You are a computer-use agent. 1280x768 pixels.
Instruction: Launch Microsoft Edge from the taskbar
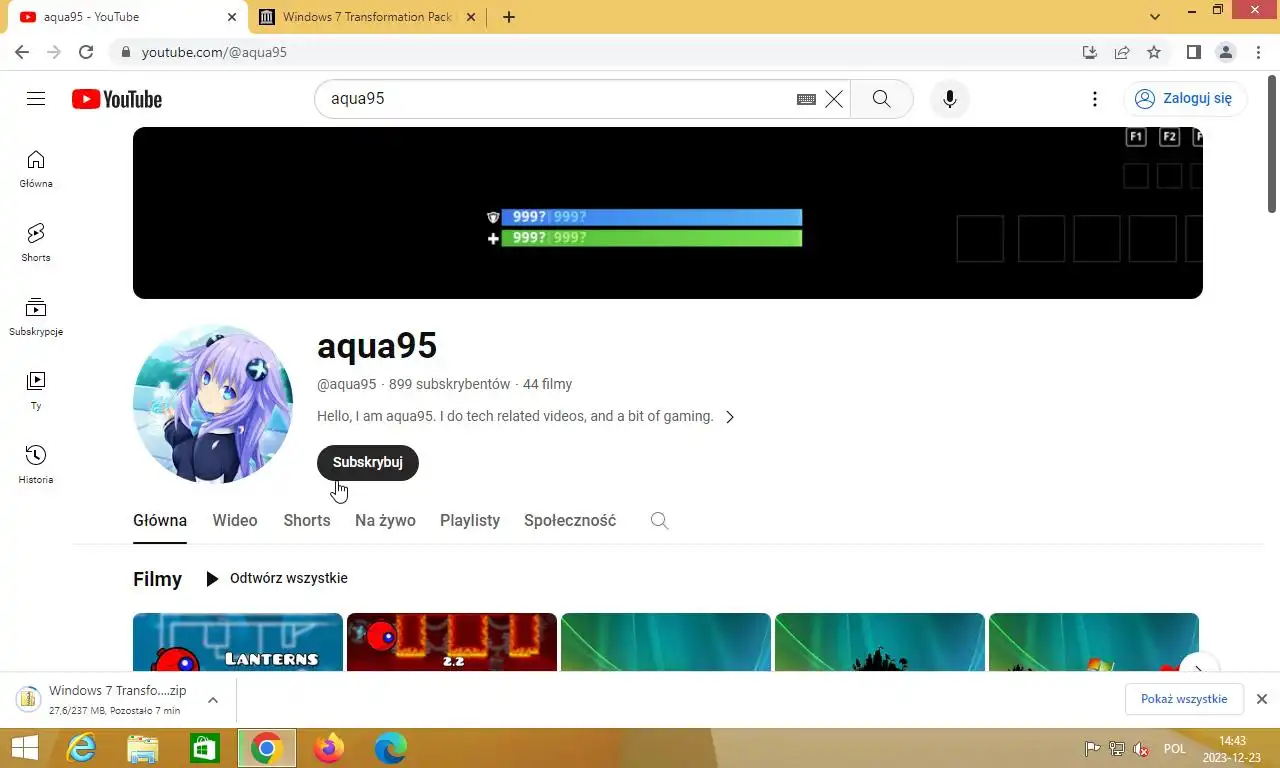pos(390,748)
